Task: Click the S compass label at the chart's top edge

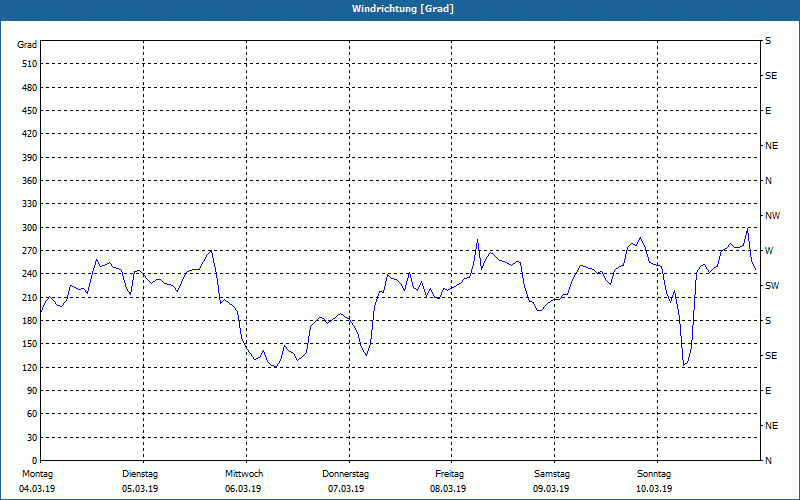Action: point(768,41)
